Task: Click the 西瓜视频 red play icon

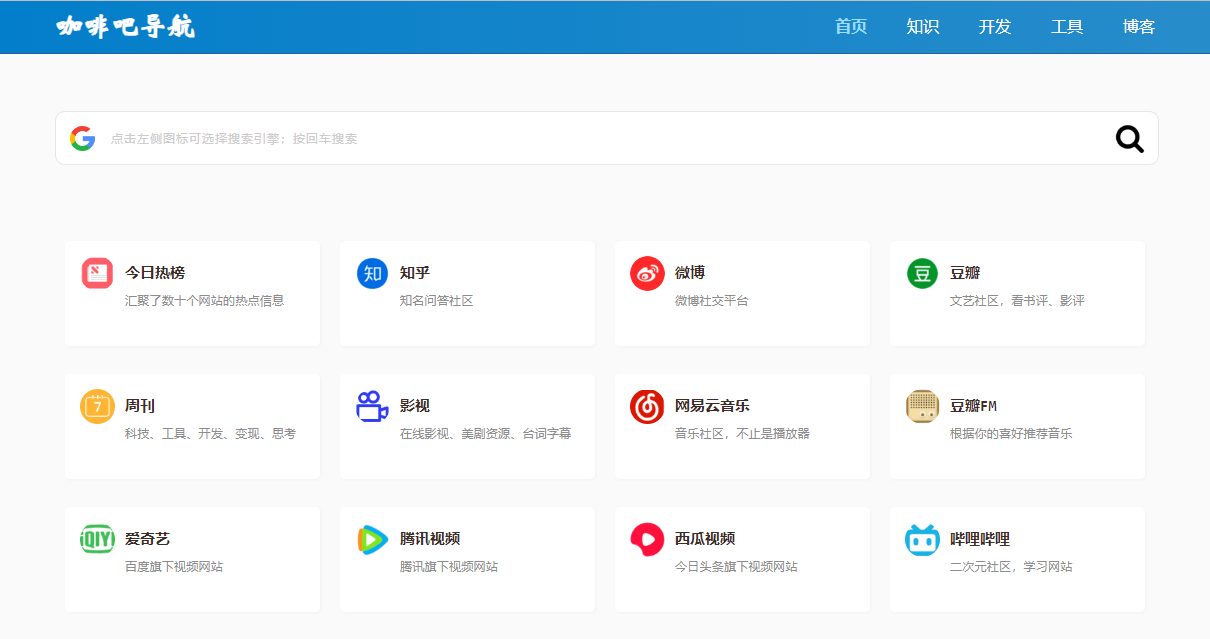Action: coord(647,539)
